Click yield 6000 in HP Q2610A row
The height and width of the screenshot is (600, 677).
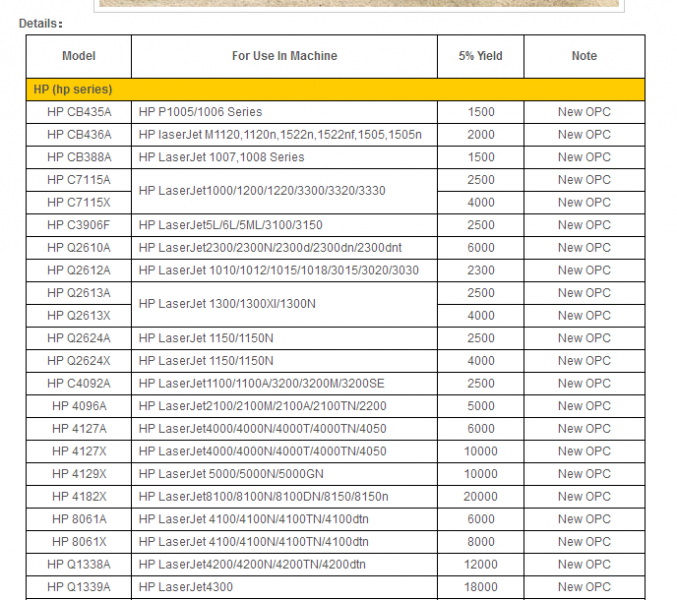(481, 248)
